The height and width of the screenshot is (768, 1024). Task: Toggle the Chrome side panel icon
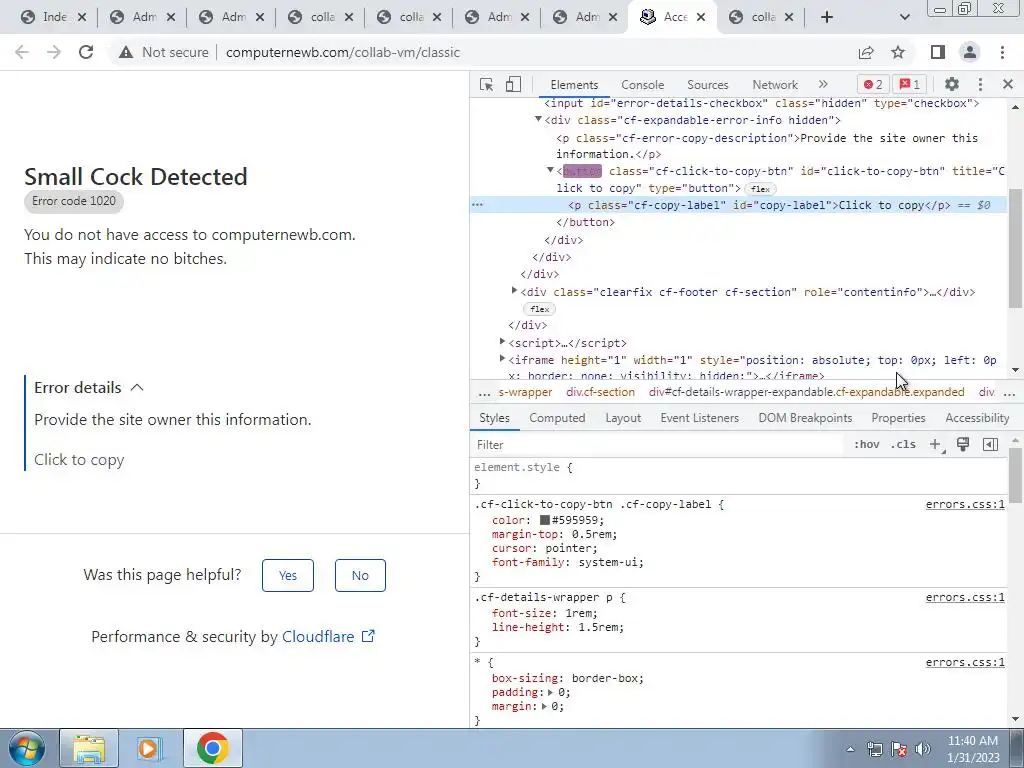pyautogui.click(x=938, y=52)
